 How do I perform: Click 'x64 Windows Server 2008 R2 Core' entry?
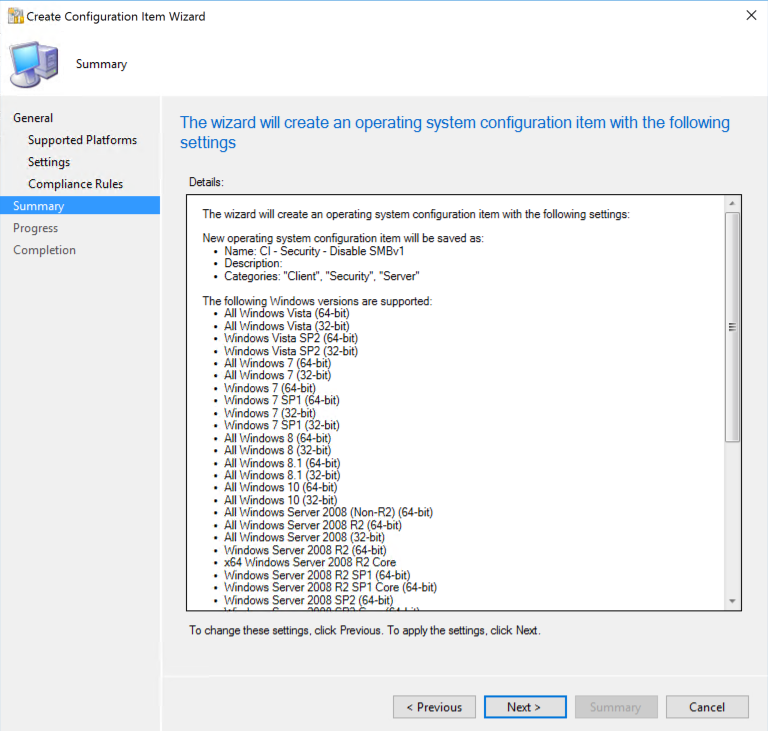[x=310, y=562]
